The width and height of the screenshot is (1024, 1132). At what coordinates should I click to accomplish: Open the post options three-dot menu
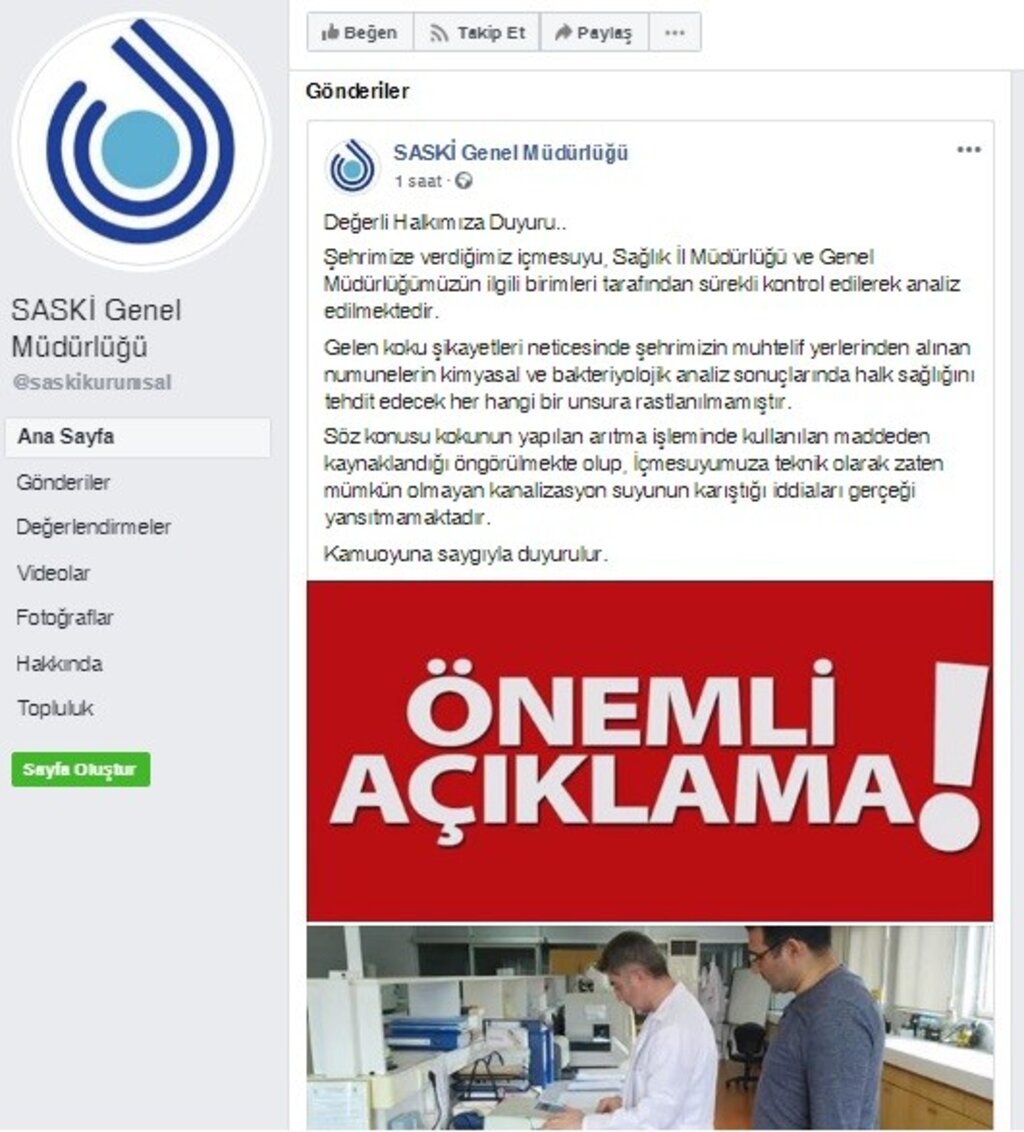coord(968,149)
